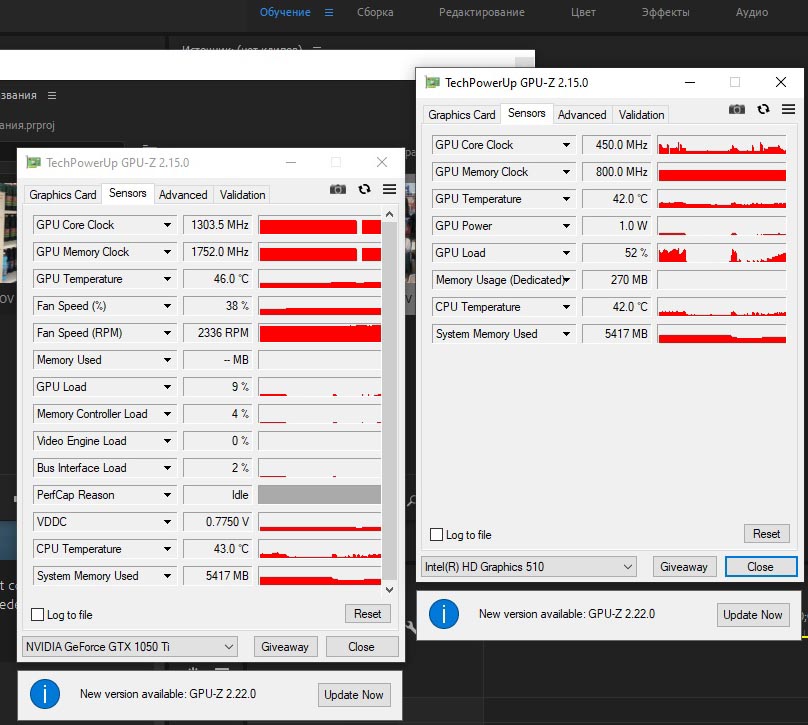808x725 pixels.
Task: Switch to Validation tab in NVIDIA window
Action: point(242,195)
